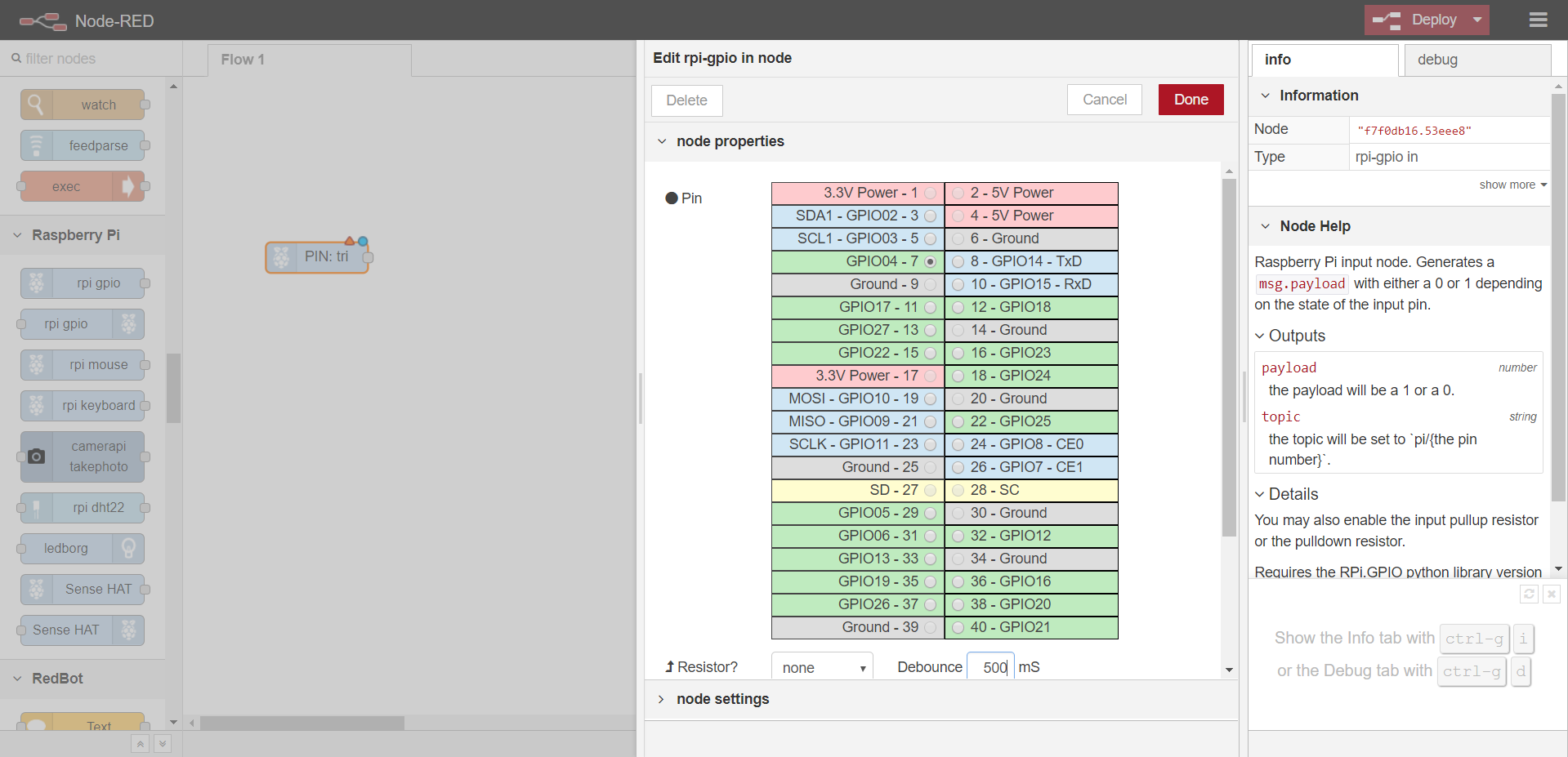Click the Done button
This screenshot has width=1568, height=757.
point(1191,100)
